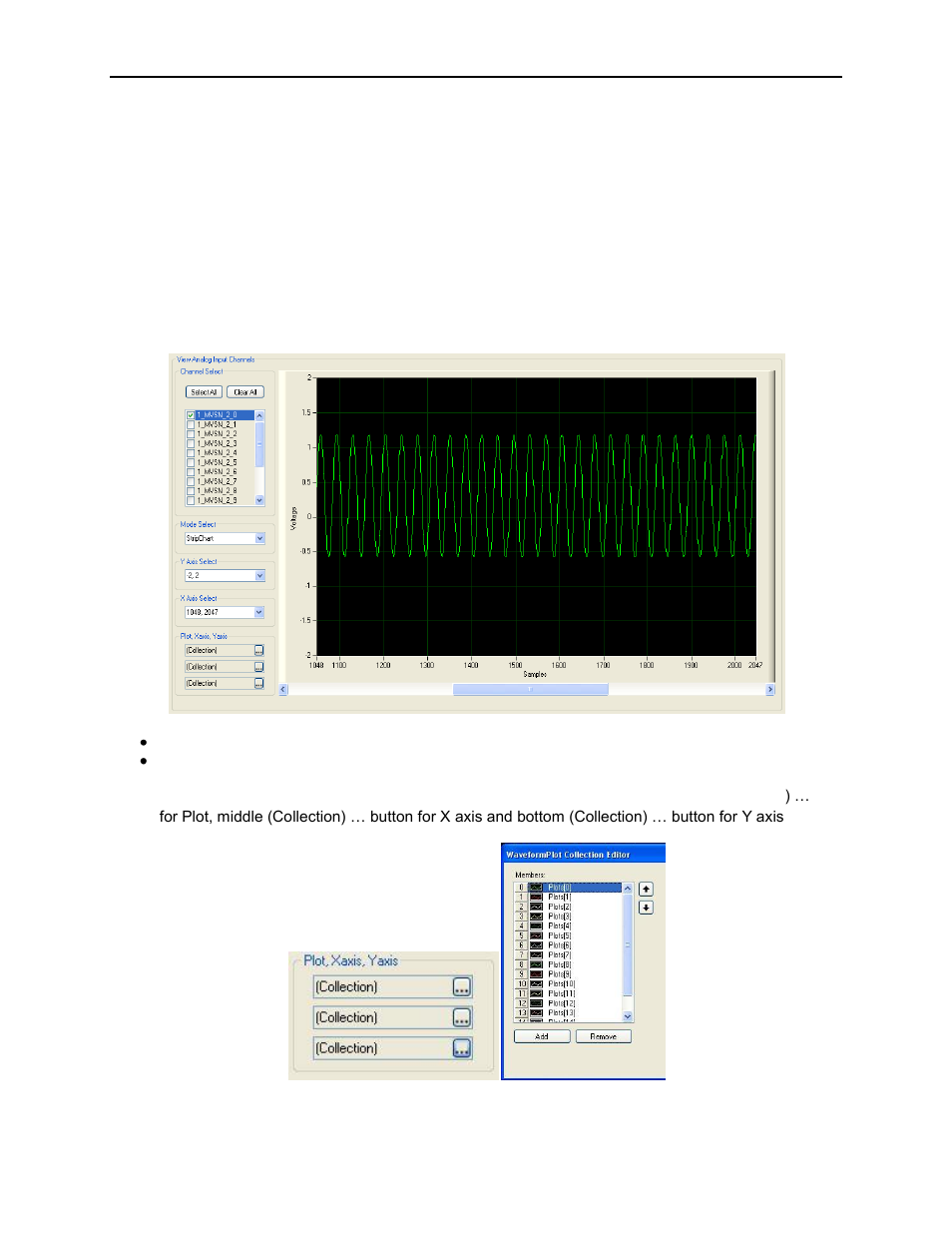Click Y axis ellipsis button in main window

(x=259, y=684)
